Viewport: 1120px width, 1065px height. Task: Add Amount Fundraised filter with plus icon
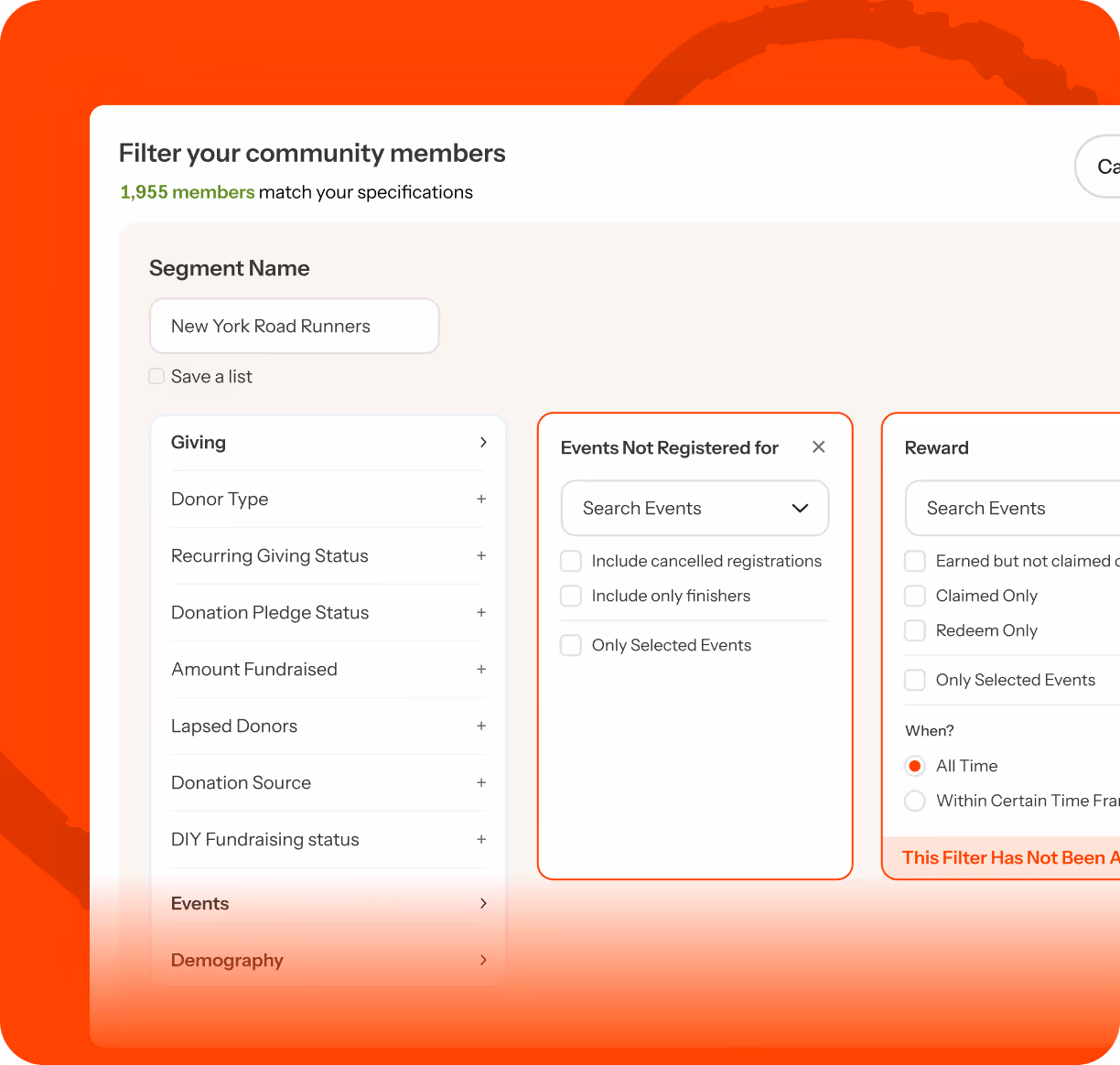[481, 669]
